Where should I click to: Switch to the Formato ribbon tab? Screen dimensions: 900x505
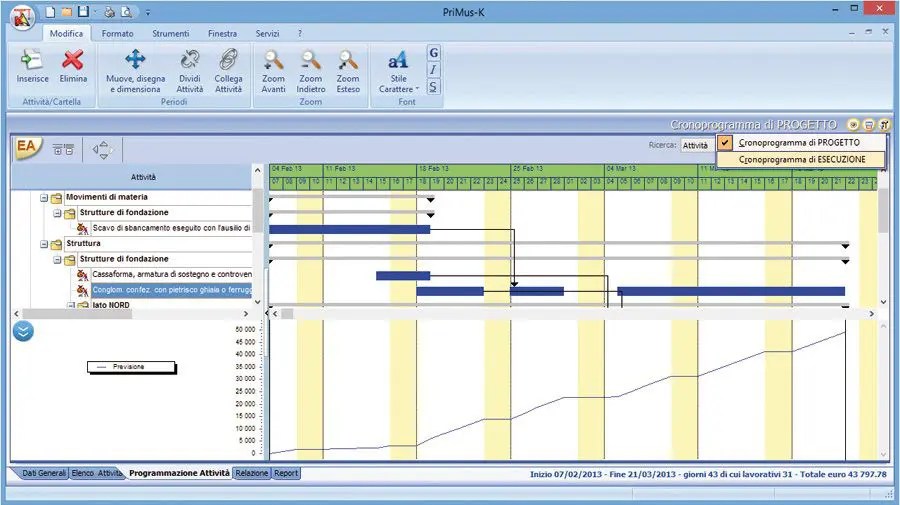tap(117, 33)
